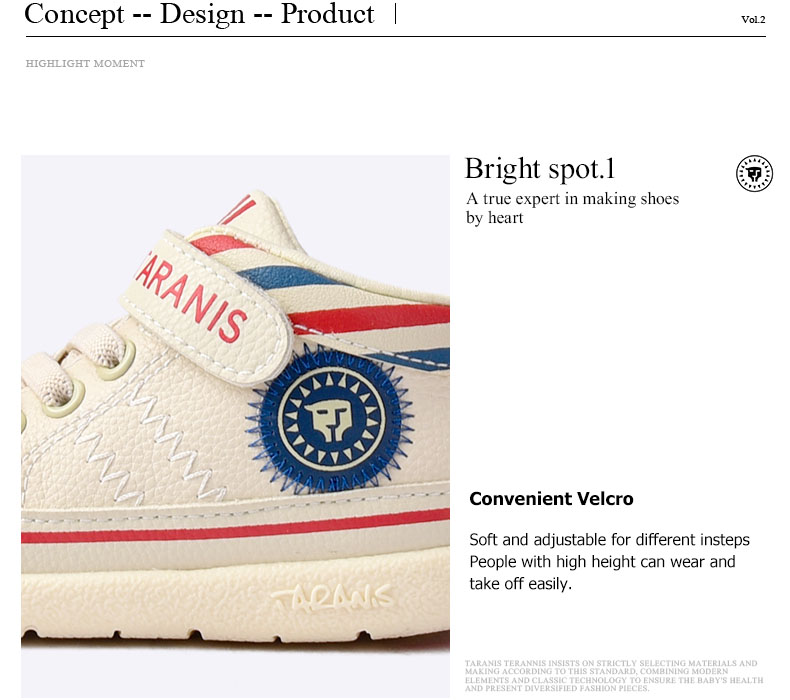790x700 pixels.
Task: Click the blue stripe on the shoe upper
Action: [x=300, y=277]
